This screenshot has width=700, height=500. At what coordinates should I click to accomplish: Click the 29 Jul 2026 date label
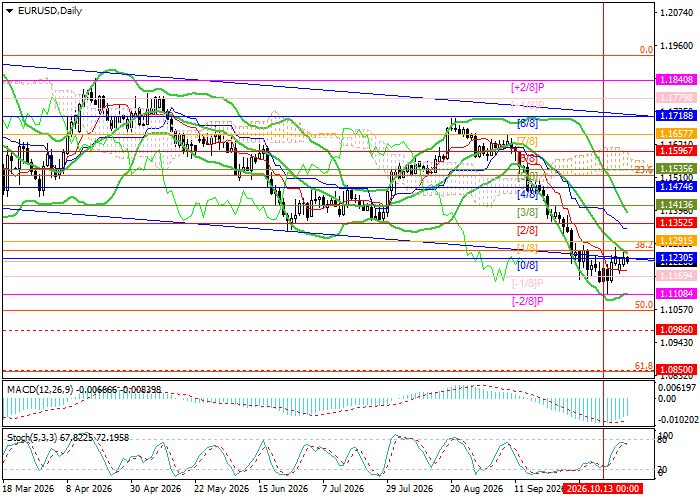(x=409, y=489)
